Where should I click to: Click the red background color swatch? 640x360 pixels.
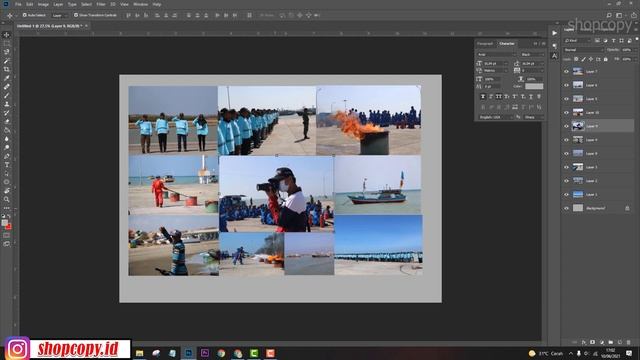tap(9, 227)
